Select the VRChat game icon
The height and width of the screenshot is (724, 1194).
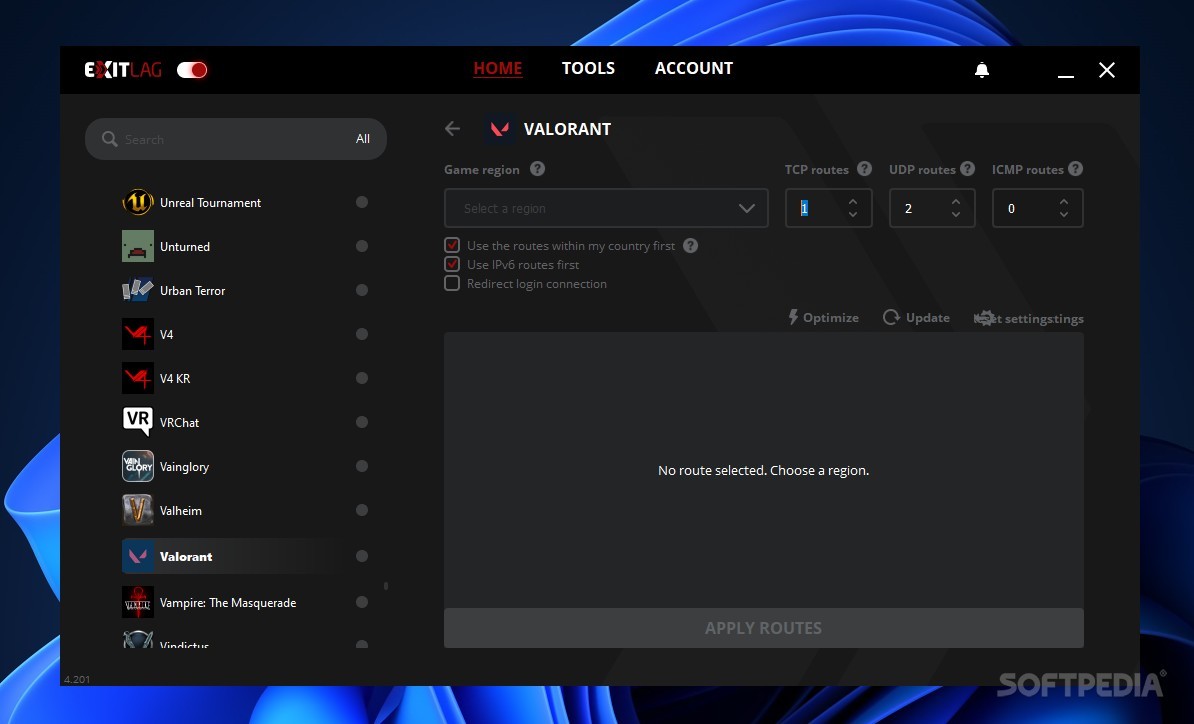(x=138, y=422)
